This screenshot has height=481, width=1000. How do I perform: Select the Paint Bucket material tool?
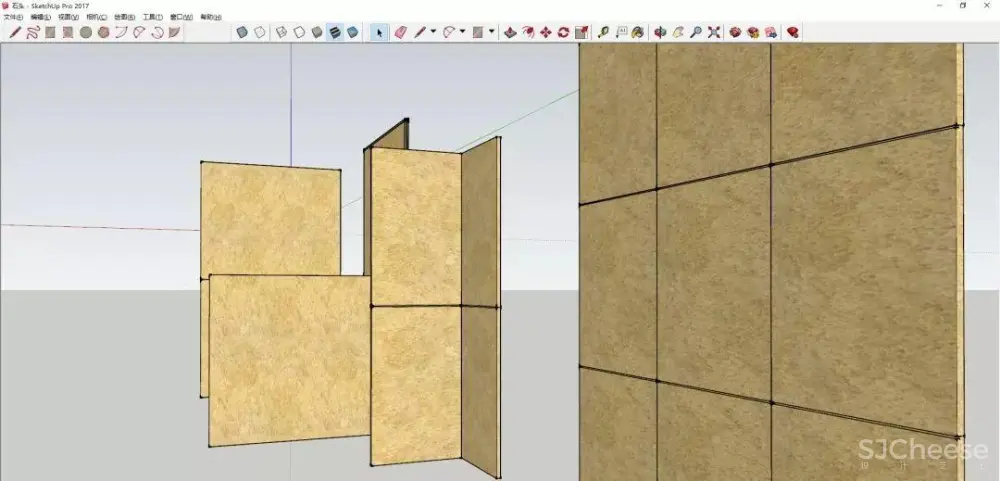(x=637, y=32)
